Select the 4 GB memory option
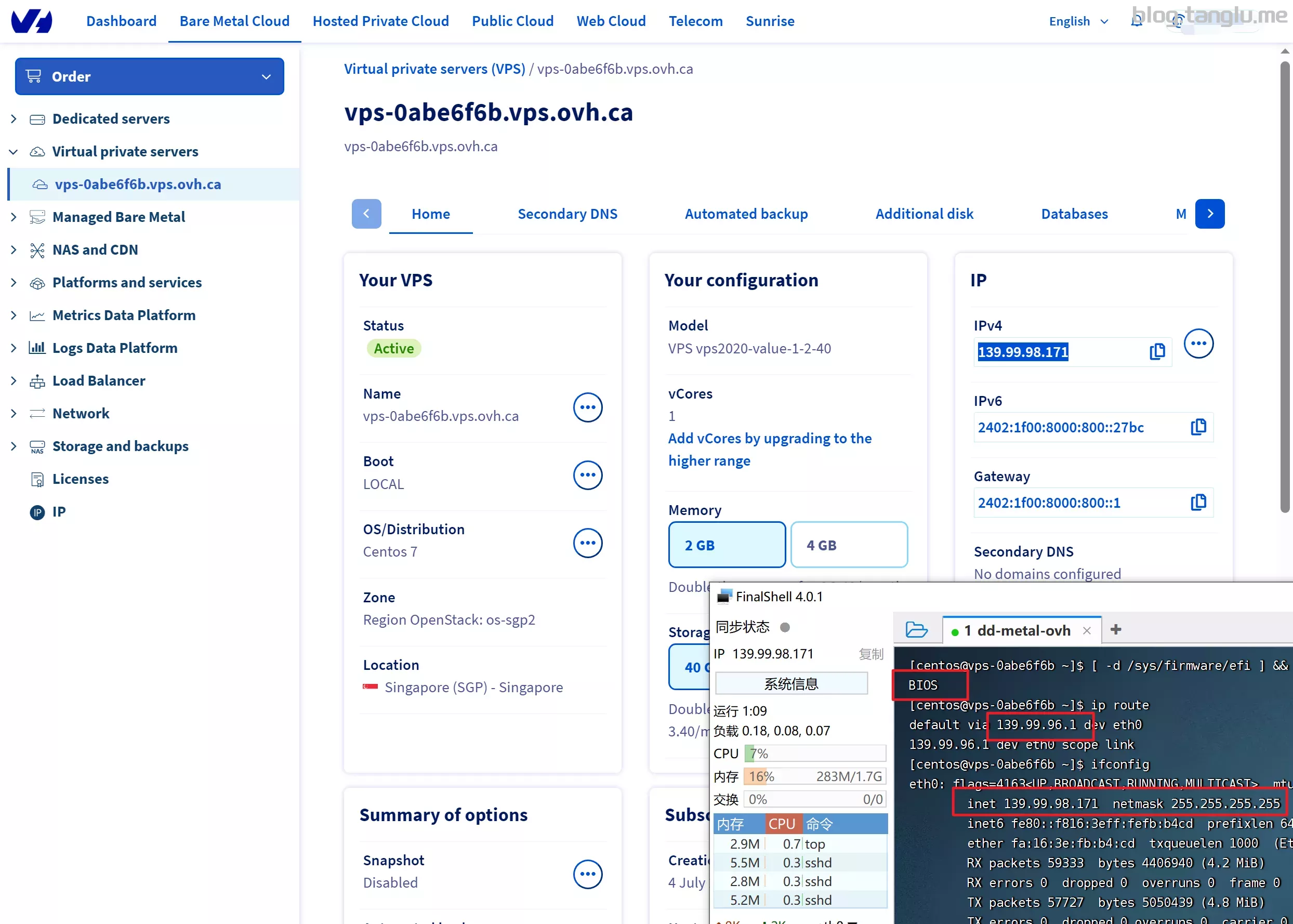This screenshot has height=924, width=1293. pos(848,545)
